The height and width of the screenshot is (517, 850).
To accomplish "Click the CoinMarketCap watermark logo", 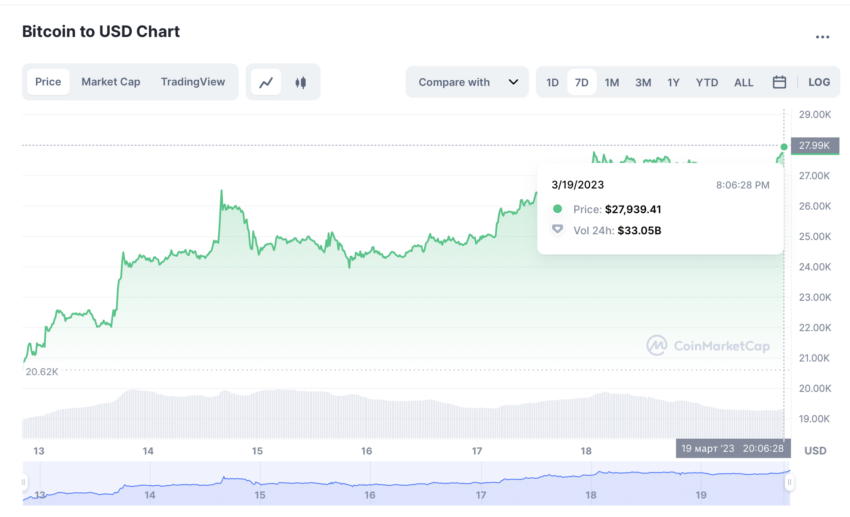I will [x=708, y=345].
